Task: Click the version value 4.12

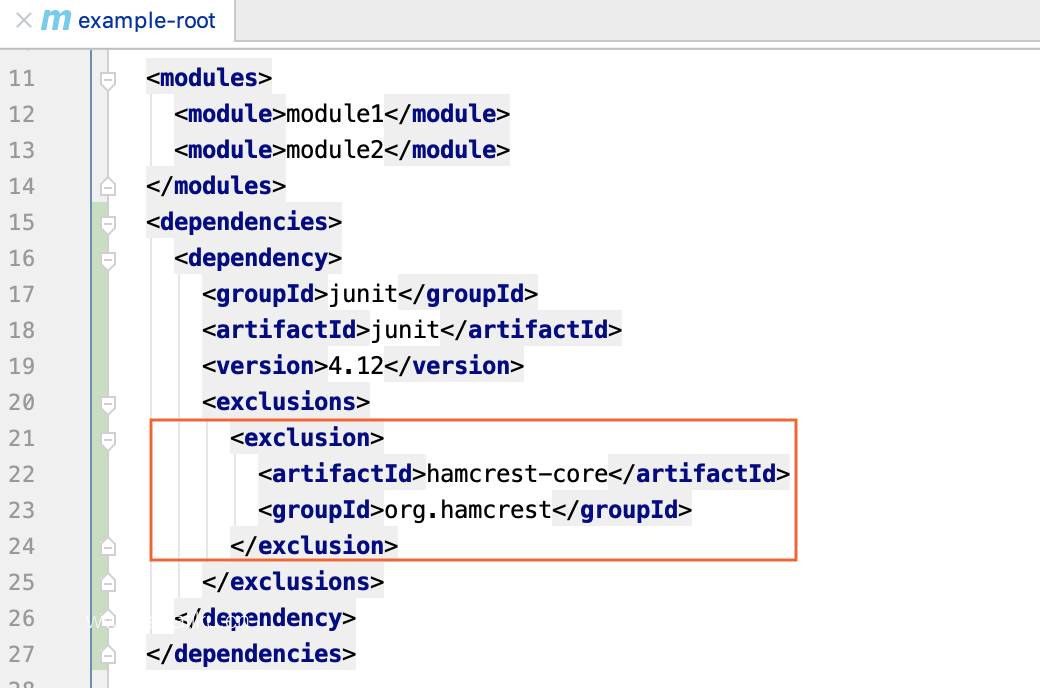Action: click(356, 365)
